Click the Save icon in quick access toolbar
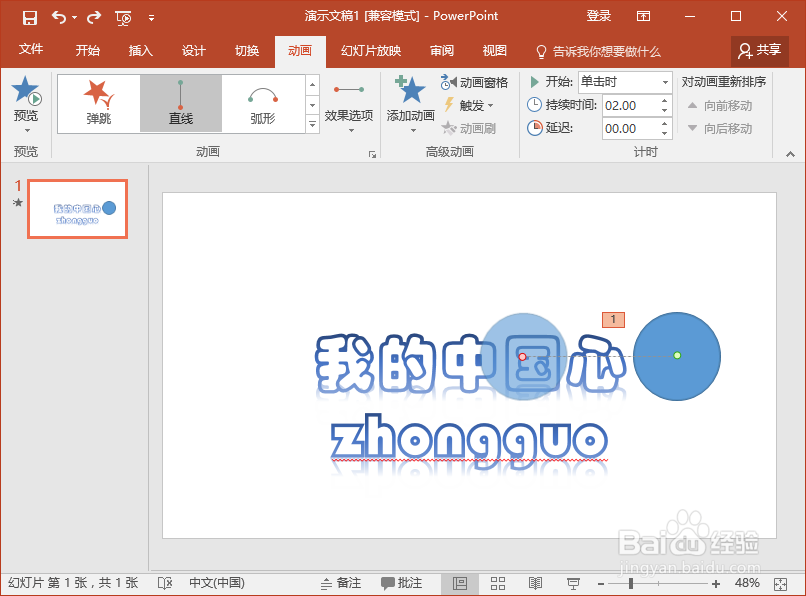 29,18
